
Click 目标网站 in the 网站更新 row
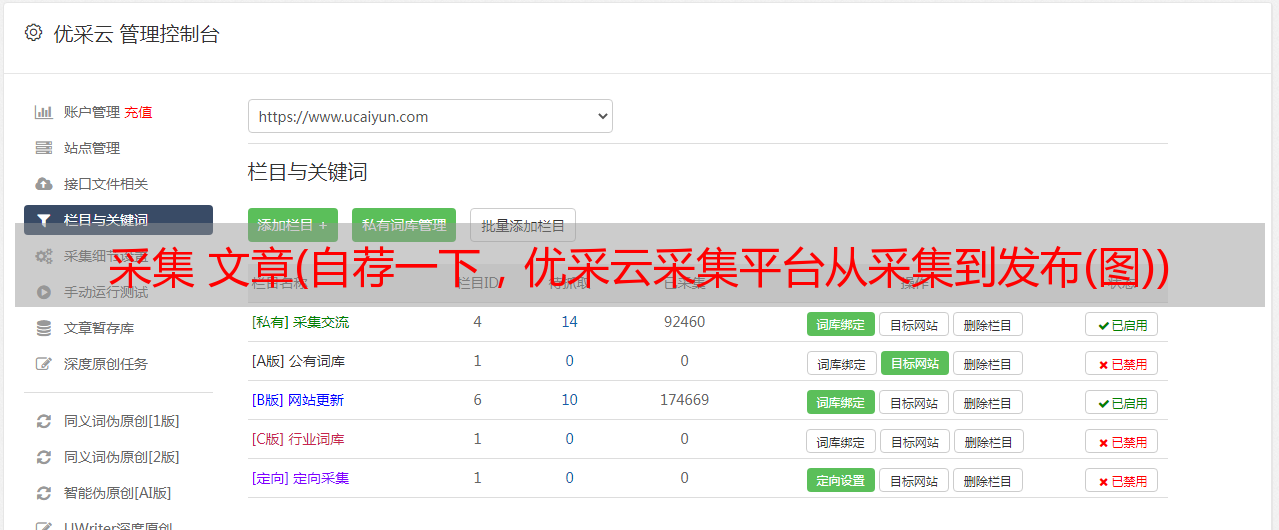pyautogui.click(x=914, y=402)
